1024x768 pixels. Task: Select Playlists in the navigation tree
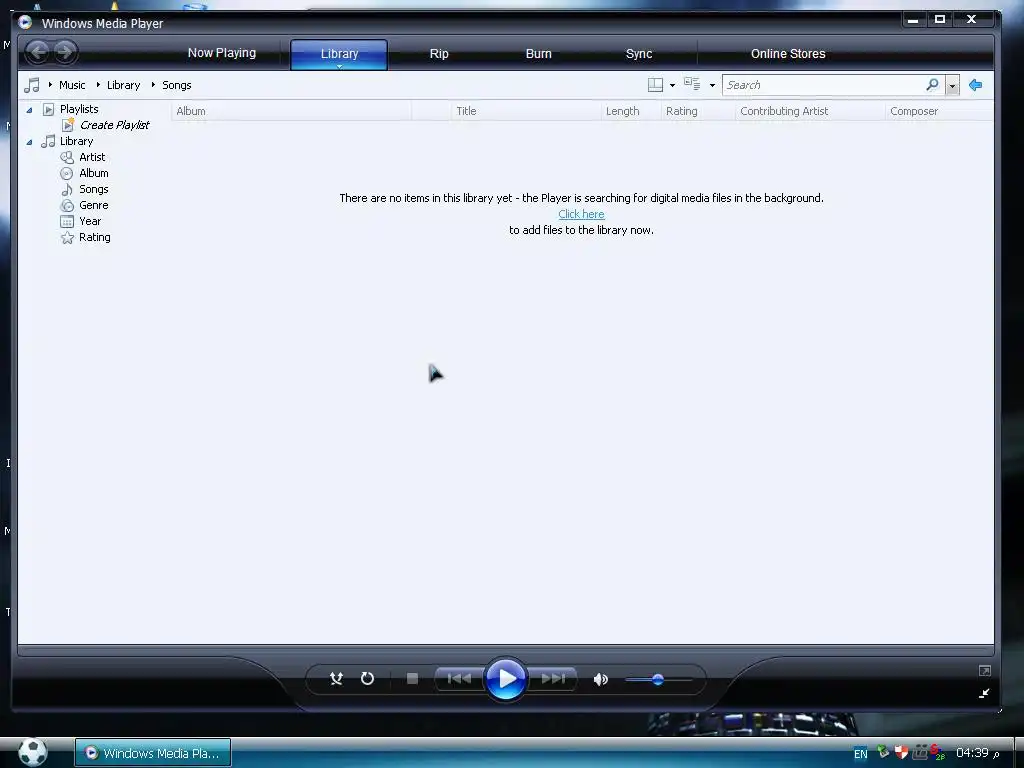[79, 109]
